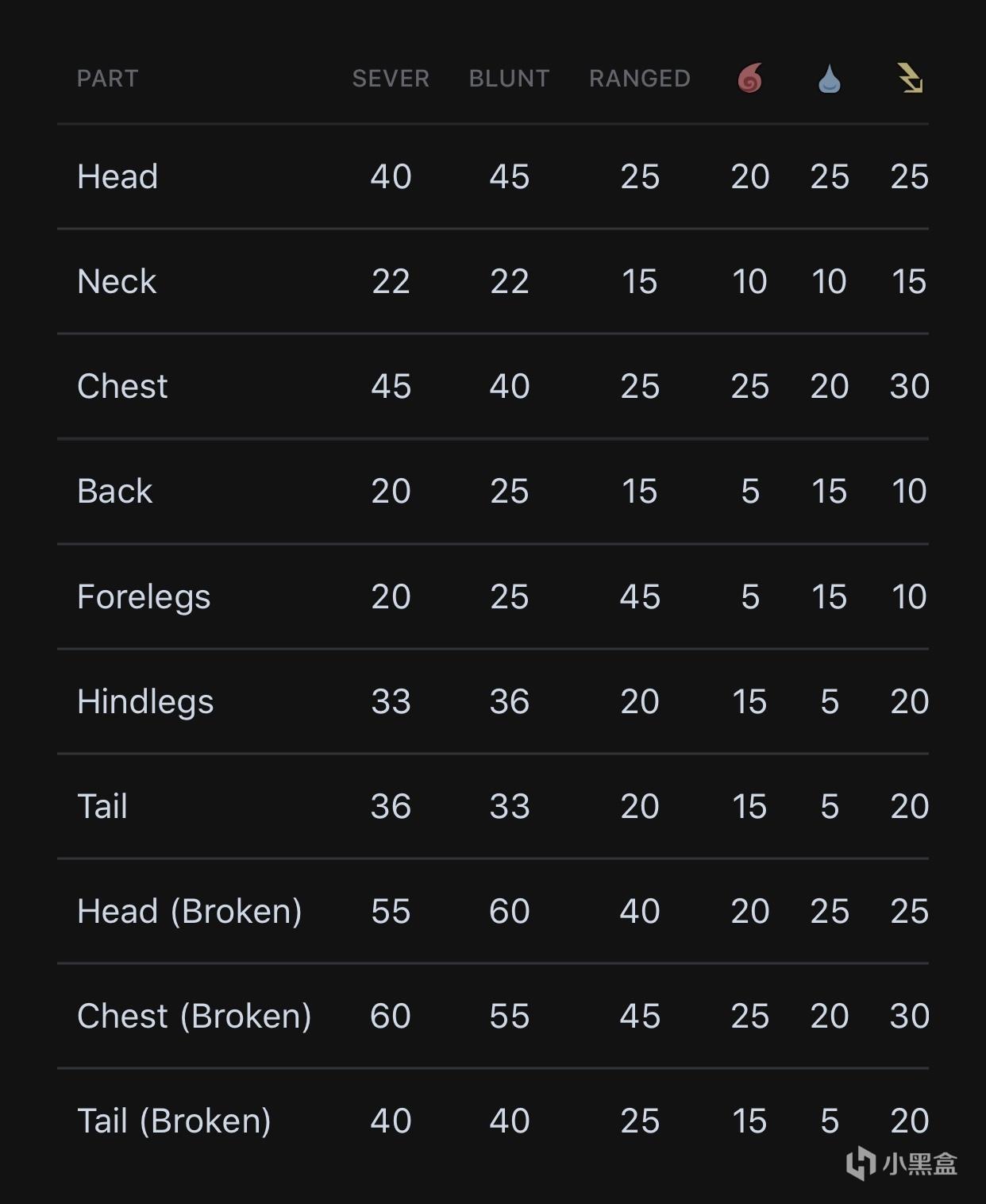Click the Tail (Broken) row label
The width and height of the screenshot is (986, 1204).
coord(175,1121)
